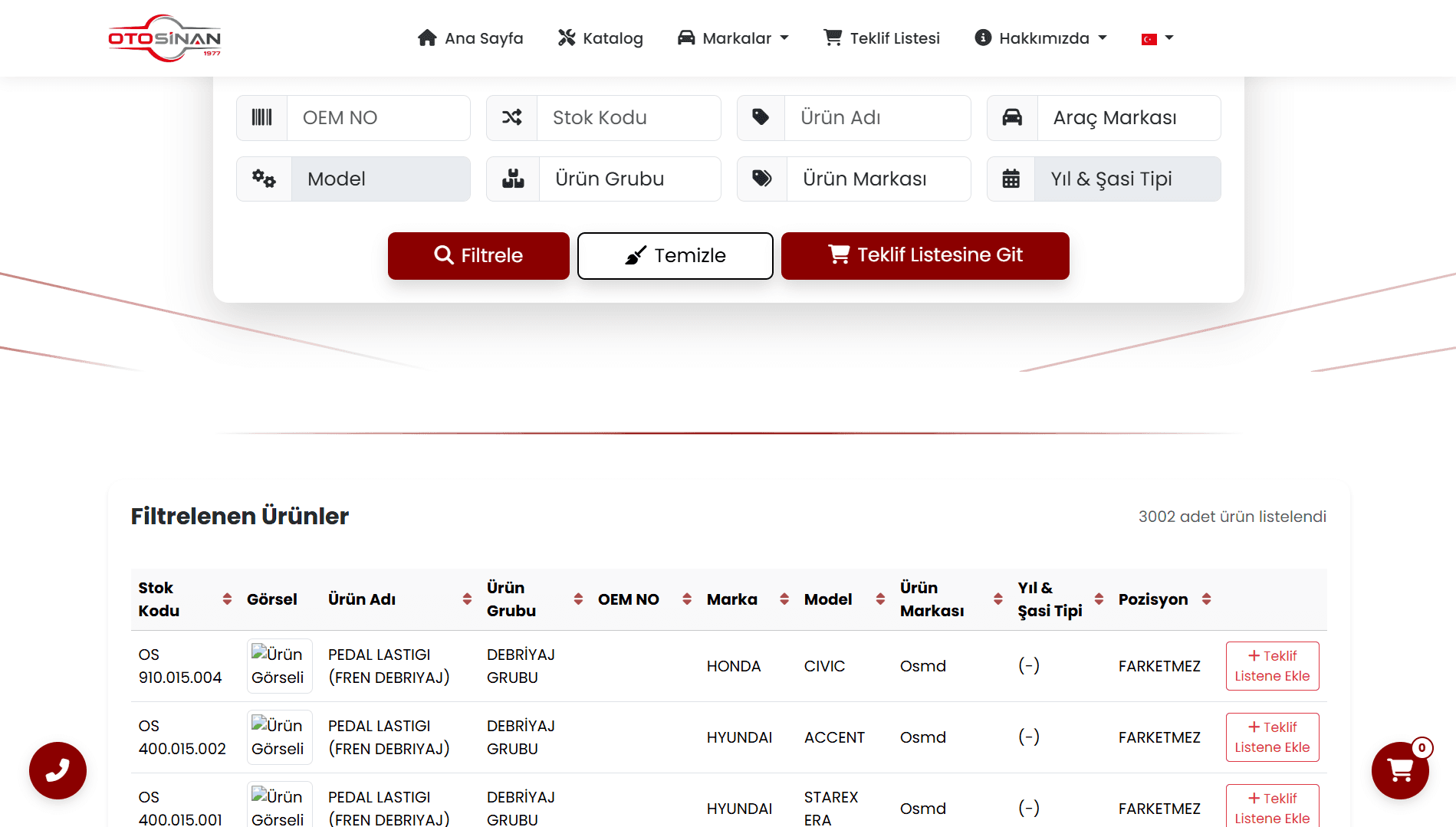Click the tag icon beside Ürün Adı
Viewport: 1456px width, 827px height.
(x=761, y=117)
